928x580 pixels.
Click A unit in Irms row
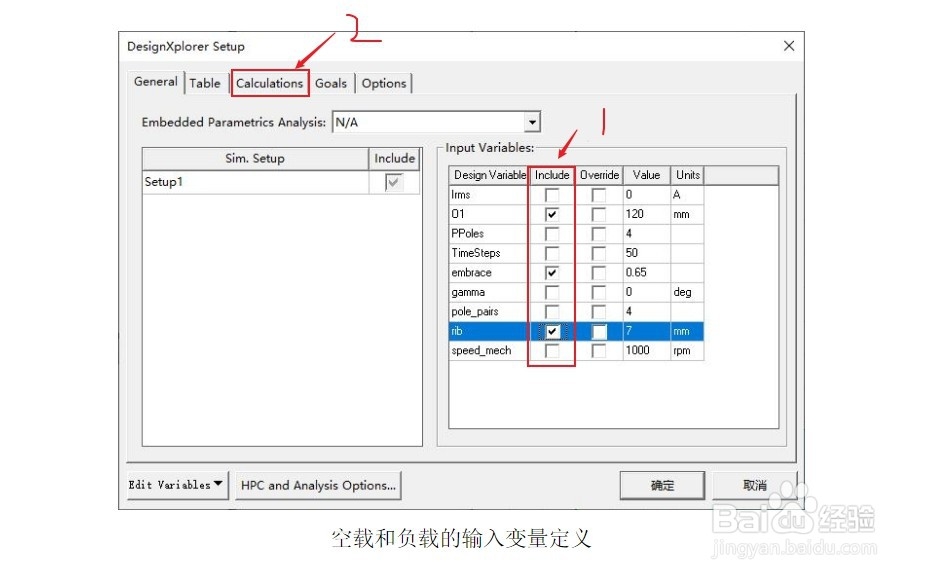point(676,195)
